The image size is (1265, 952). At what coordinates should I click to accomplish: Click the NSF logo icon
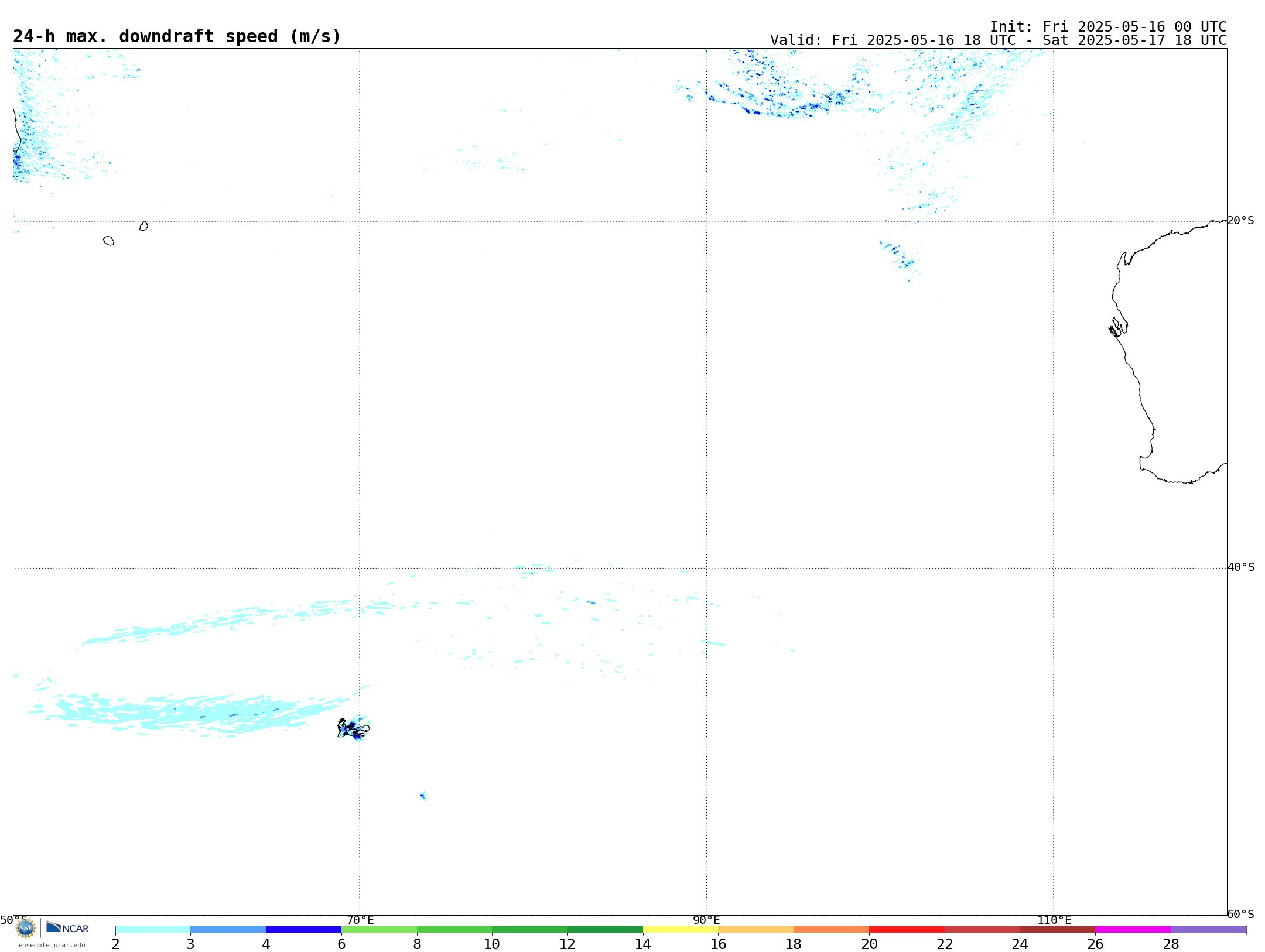[25, 928]
